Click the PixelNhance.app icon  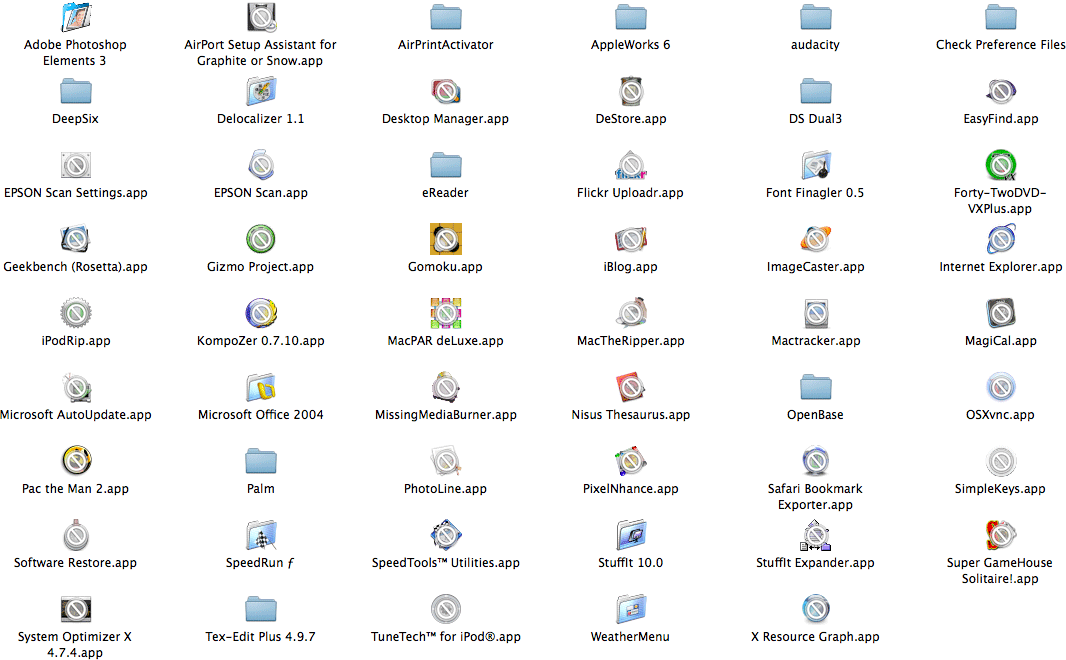(631, 462)
